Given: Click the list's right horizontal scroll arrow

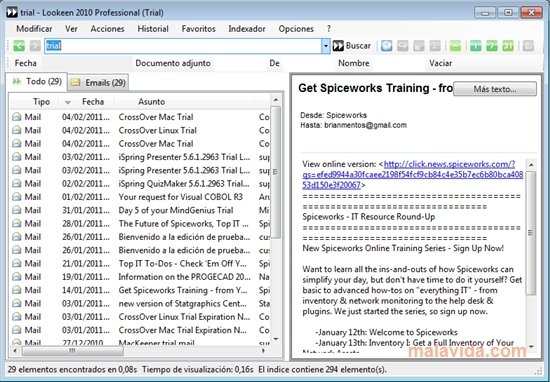Looking at the screenshot, I should point(263,351).
